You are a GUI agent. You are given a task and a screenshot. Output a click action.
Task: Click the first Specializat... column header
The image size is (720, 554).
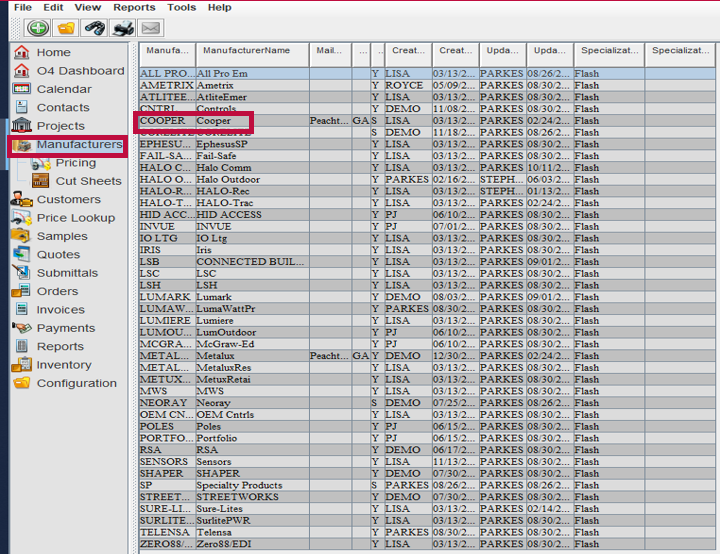(609, 55)
